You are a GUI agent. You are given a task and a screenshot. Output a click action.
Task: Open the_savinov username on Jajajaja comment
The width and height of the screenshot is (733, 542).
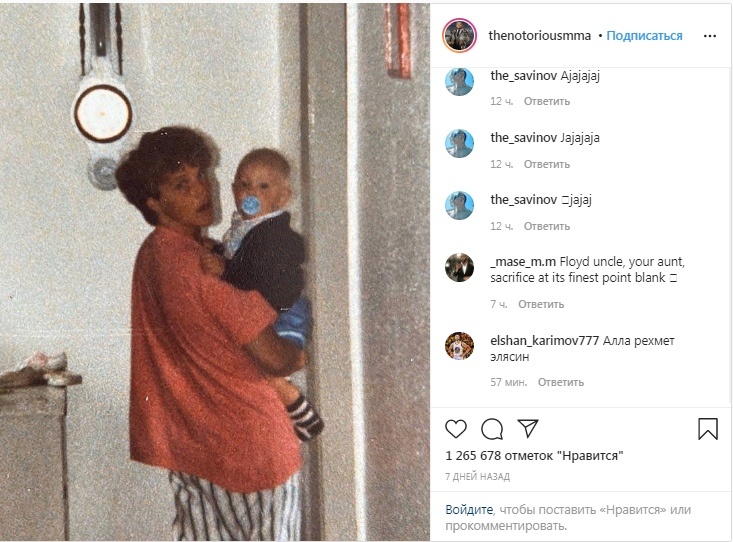[x=524, y=137]
